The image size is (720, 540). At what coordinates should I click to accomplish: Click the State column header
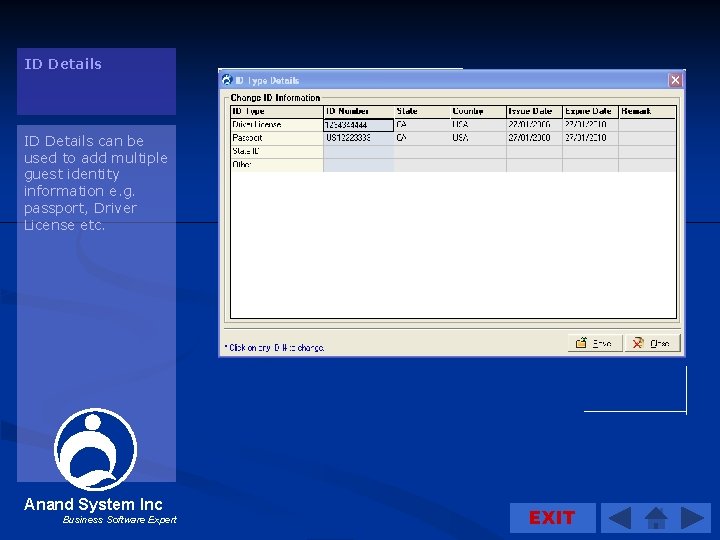point(422,112)
